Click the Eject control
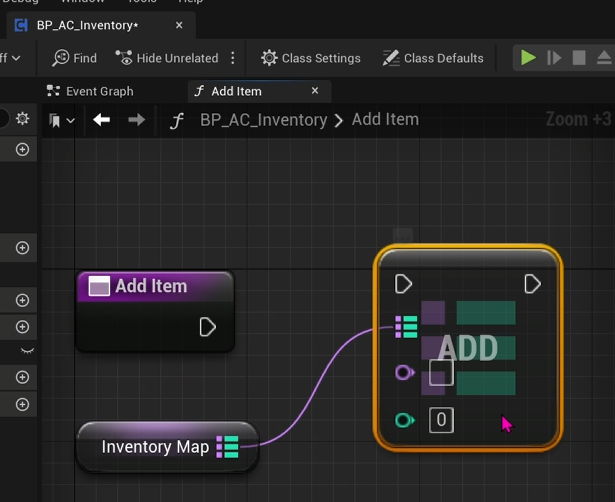 [604, 58]
